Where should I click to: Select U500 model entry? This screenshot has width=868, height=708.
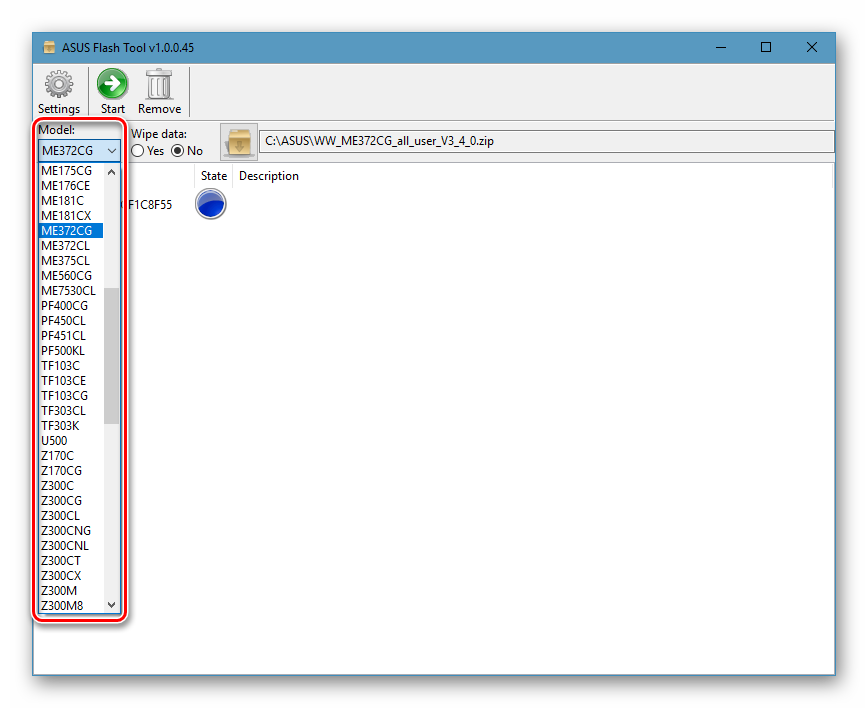[x=71, y=440]
